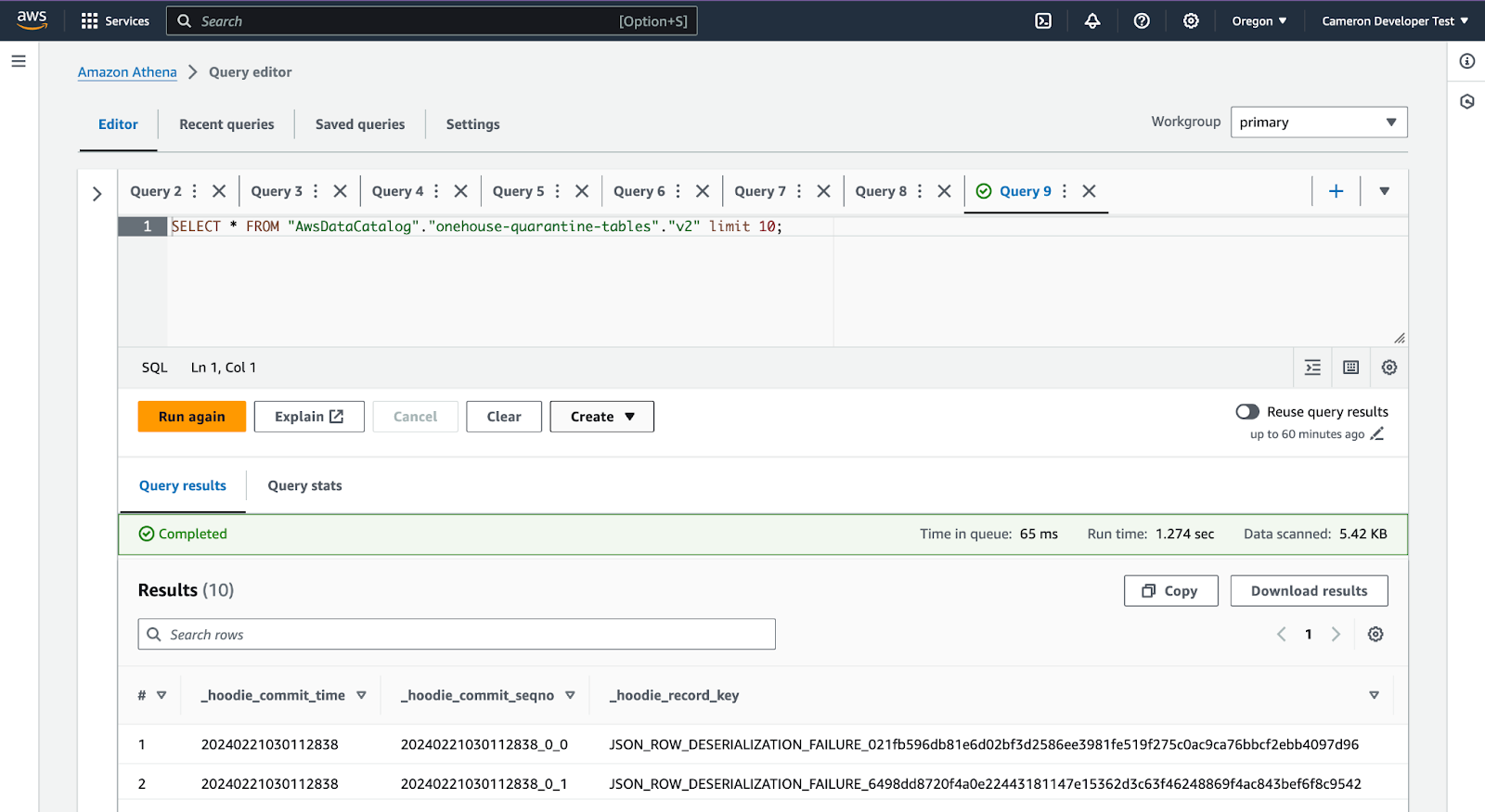Open the left hamburger navigation menu
The image size is (1485, 812).
[19, 61]
